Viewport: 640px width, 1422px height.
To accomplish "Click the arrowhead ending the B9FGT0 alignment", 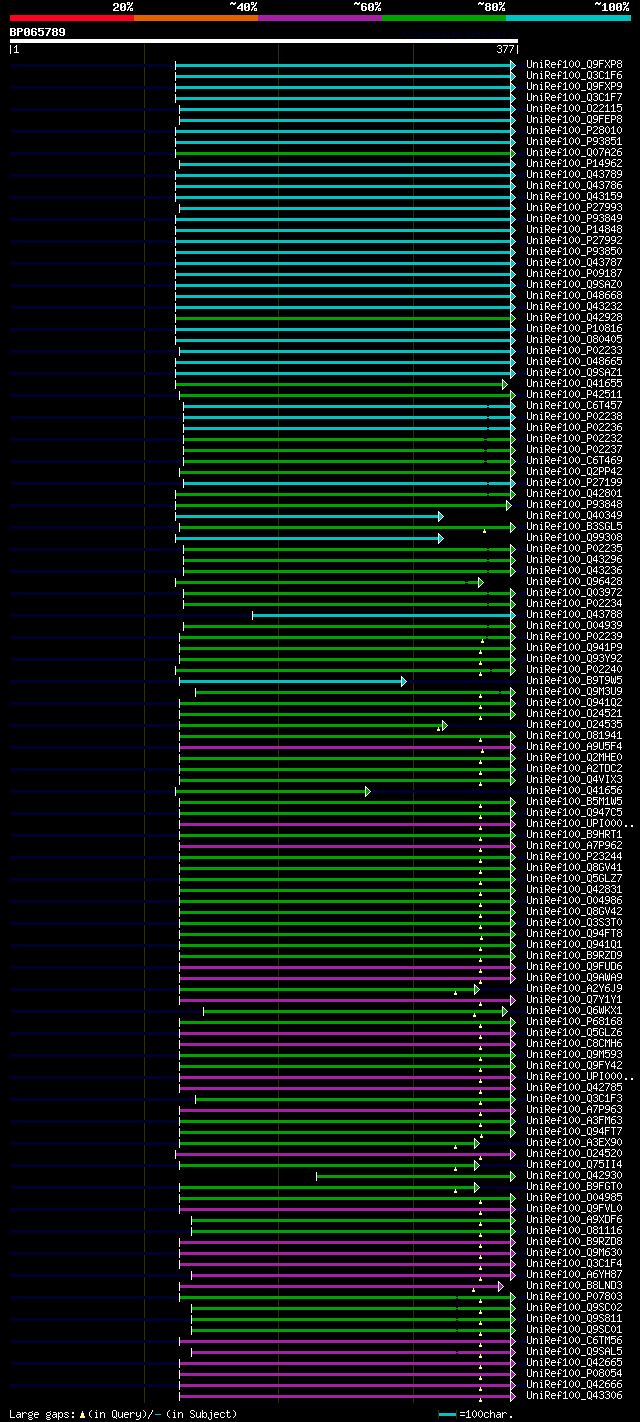I will pyautogui.click(x=477, y=1187).
